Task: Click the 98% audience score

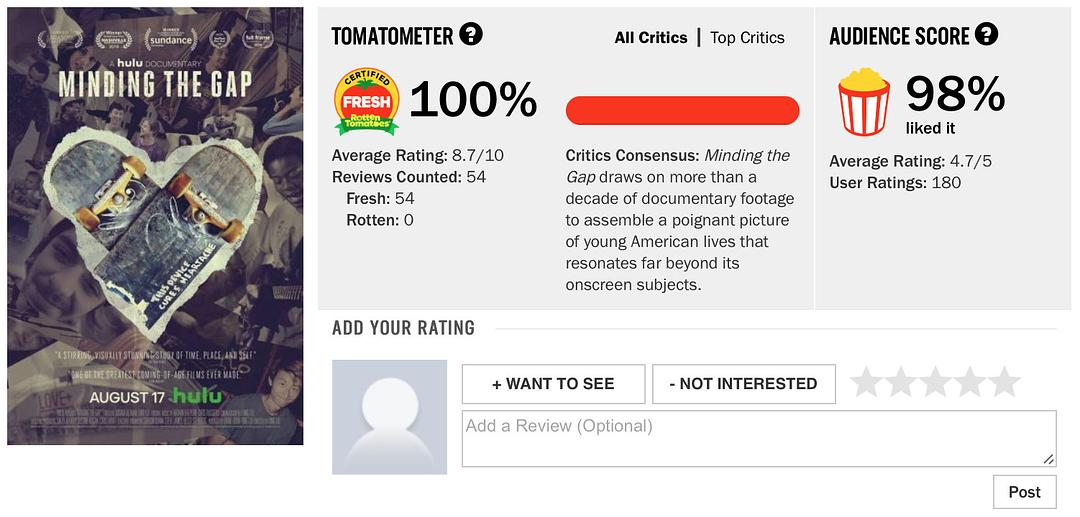Action: click(955, 95)
